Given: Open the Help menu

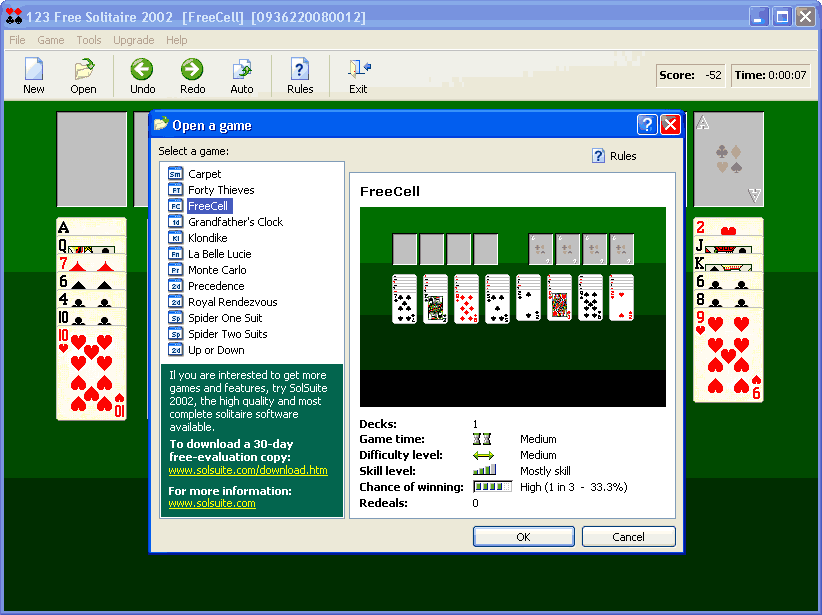Looking at the screenshot, I should 177,40.
